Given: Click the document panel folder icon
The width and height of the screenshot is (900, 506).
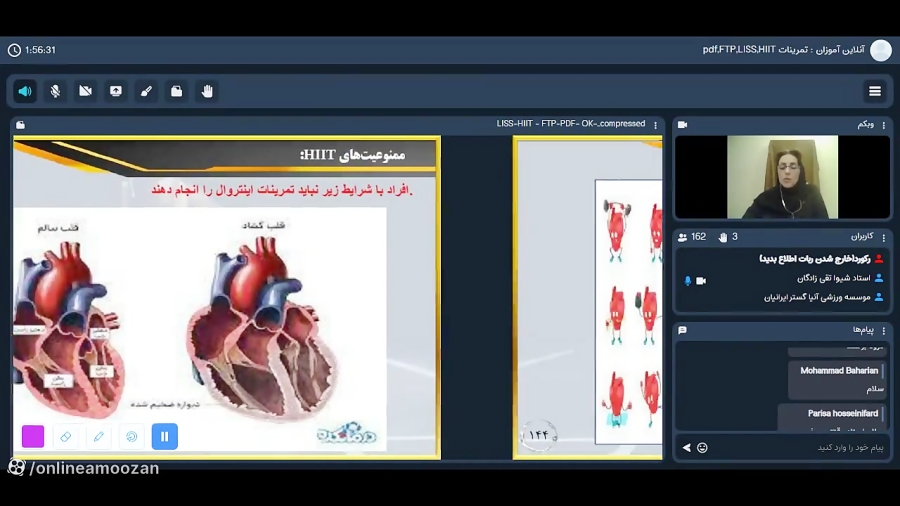Looking at the screenshot, I should 21,125.
